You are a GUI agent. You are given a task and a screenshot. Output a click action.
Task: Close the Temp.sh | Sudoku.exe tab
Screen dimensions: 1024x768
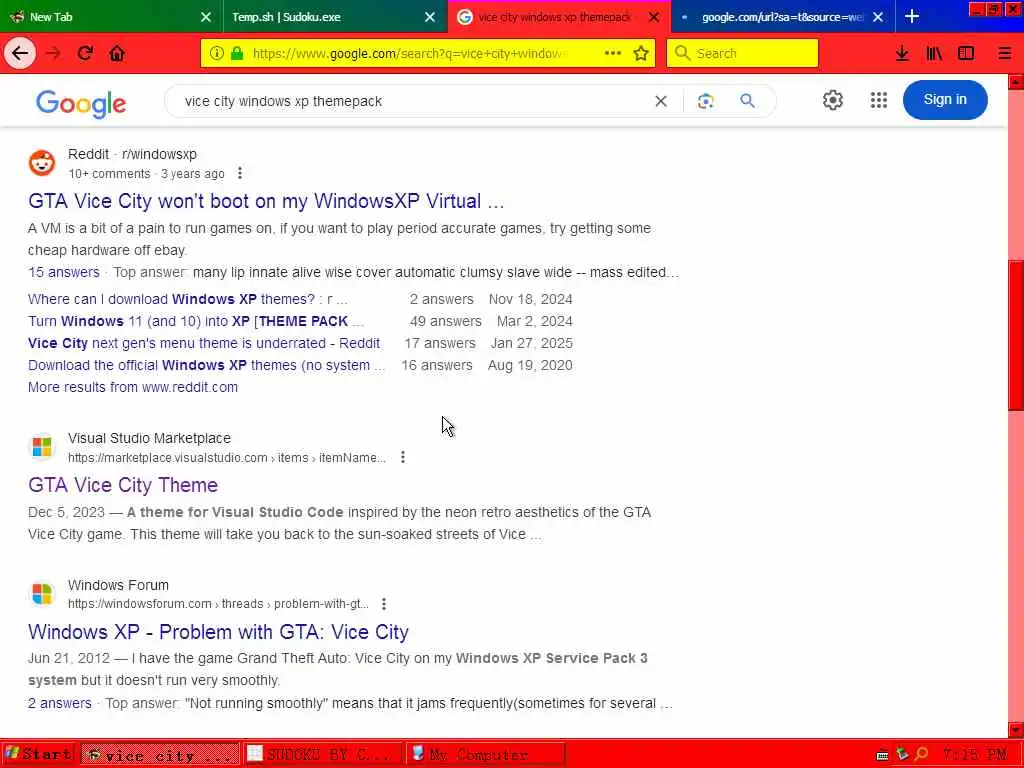tap(430, 17)
